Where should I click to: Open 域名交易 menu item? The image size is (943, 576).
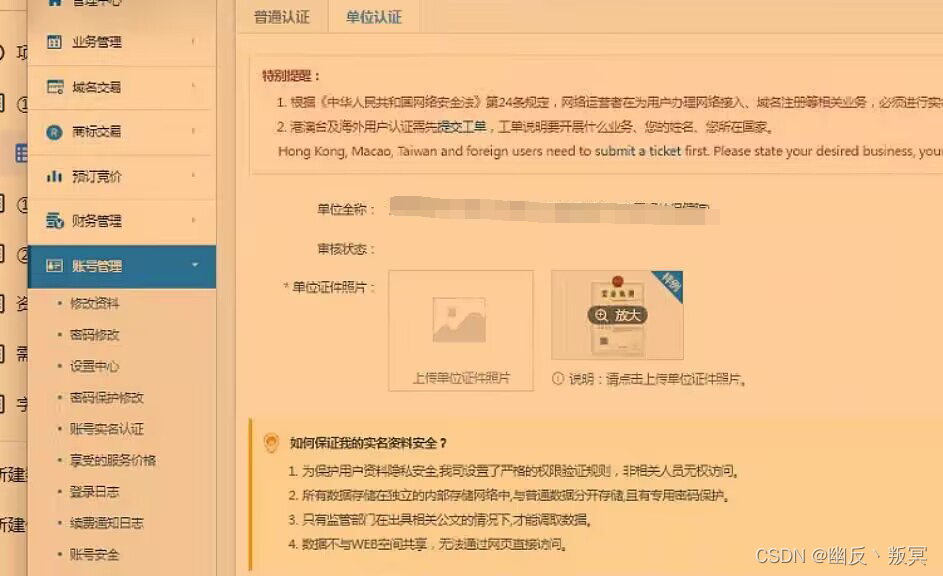(122, 87)
